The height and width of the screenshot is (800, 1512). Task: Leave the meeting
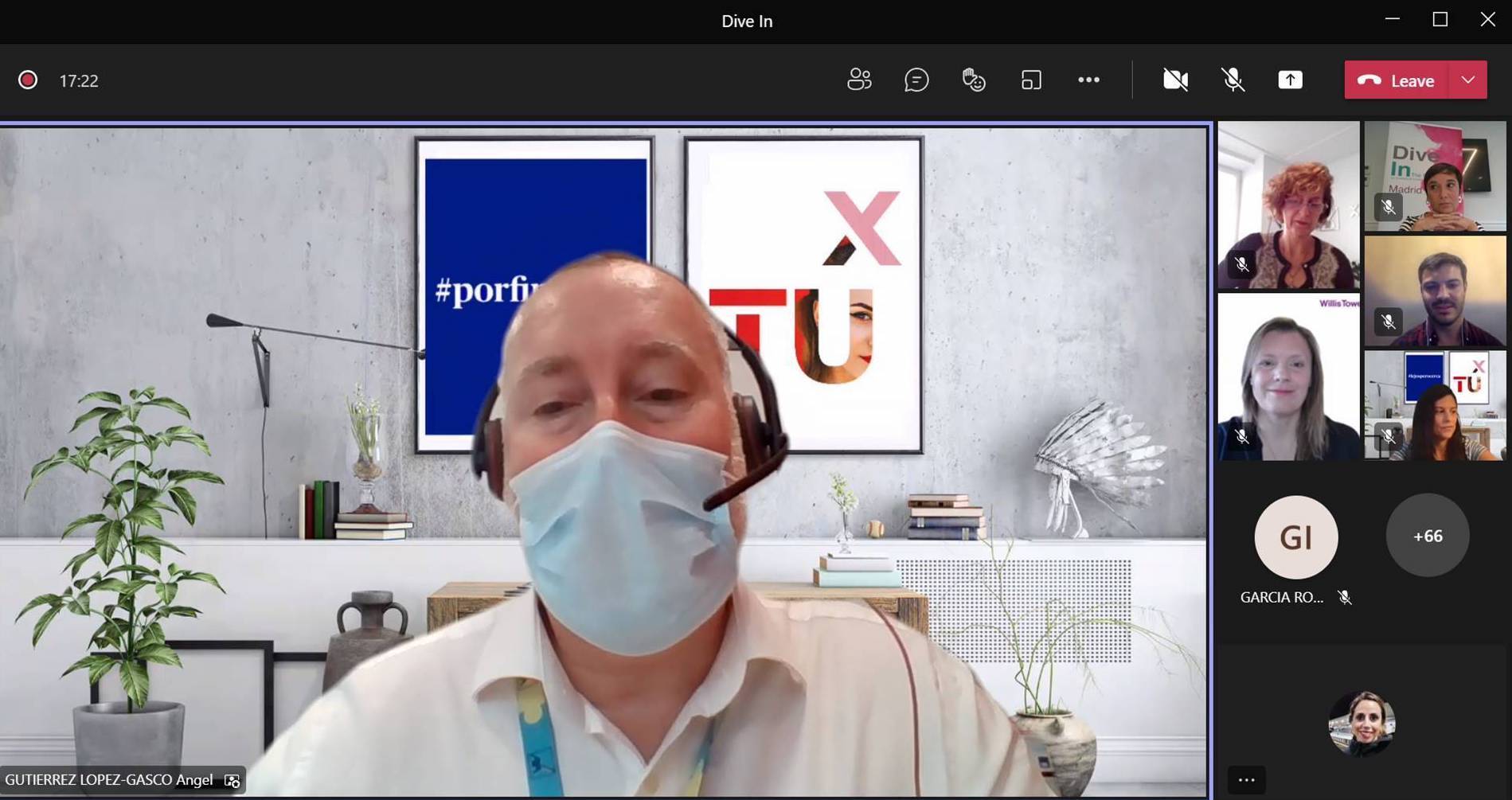pyautogui.click(x=1397, y=80)
